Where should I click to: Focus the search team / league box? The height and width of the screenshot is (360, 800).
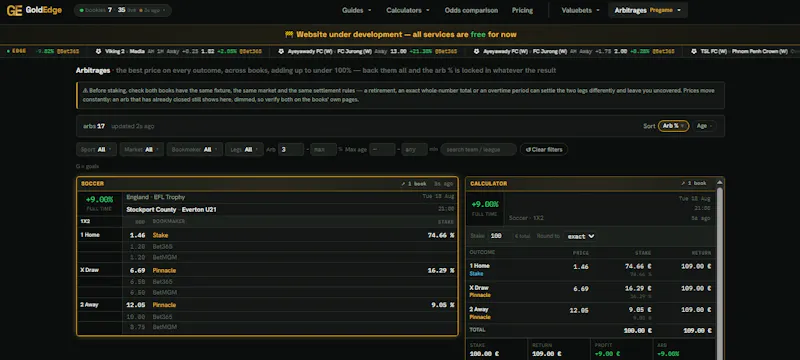pyautogui.click(x=479, y=149)
